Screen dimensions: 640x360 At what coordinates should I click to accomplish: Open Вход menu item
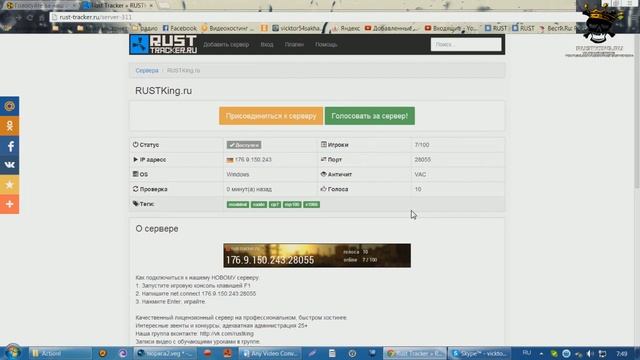(267, 44)
